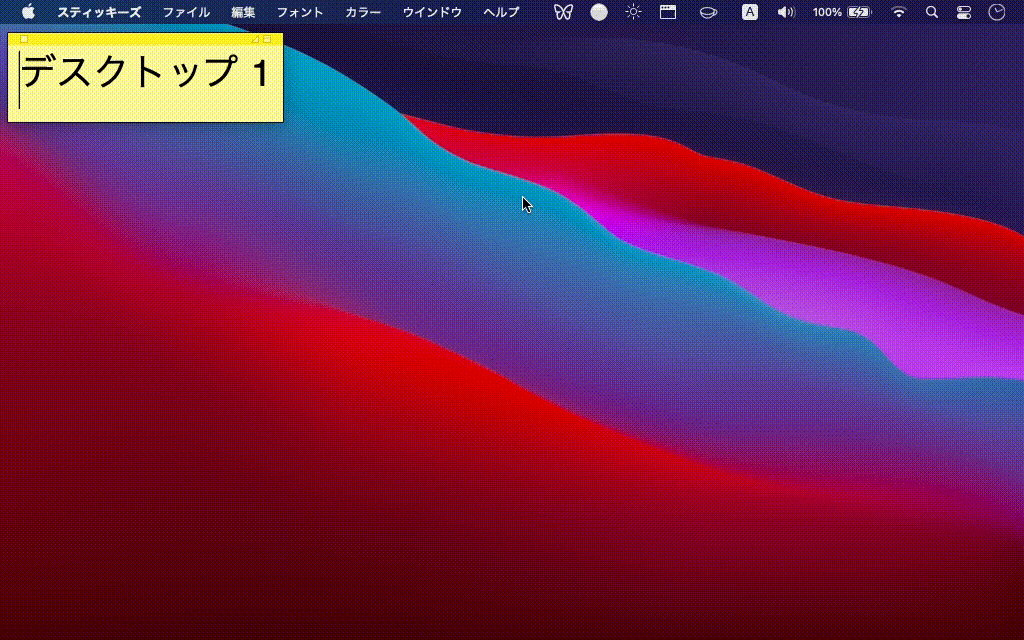Image resolution: width=1024 pixels, height=640 pixels.
Task: Open the volume control in menu bar
Action: click(x=786, y=12)
